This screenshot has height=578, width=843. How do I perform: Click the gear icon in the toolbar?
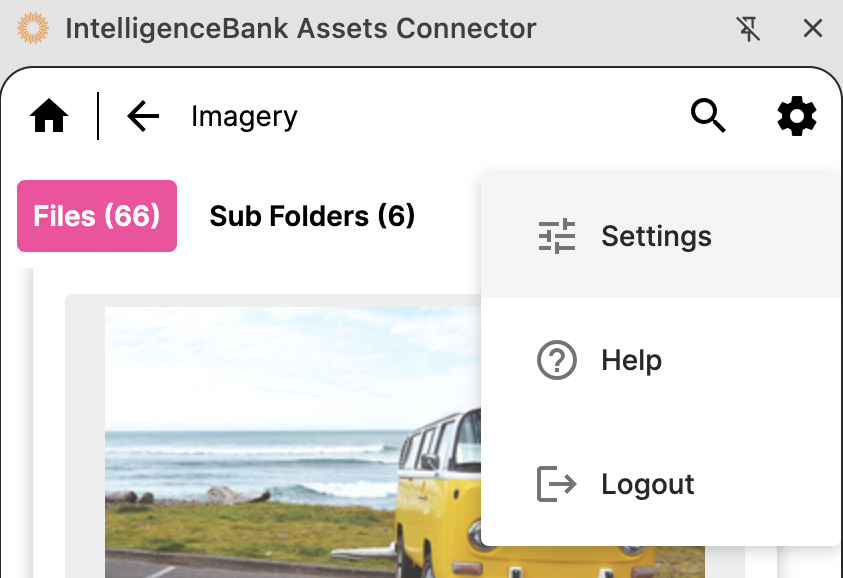(x=797, y=116)
